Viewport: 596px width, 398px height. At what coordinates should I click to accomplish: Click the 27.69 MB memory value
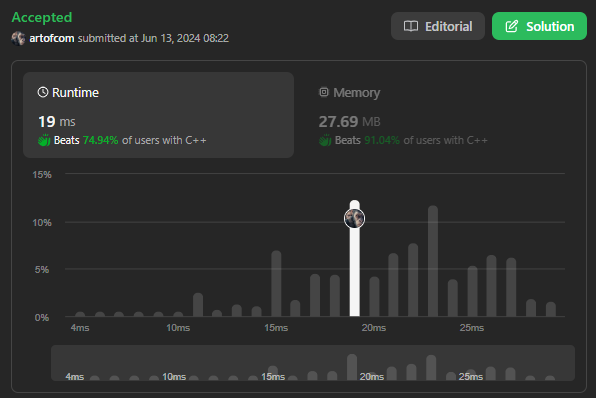click(x=349, y=122)
